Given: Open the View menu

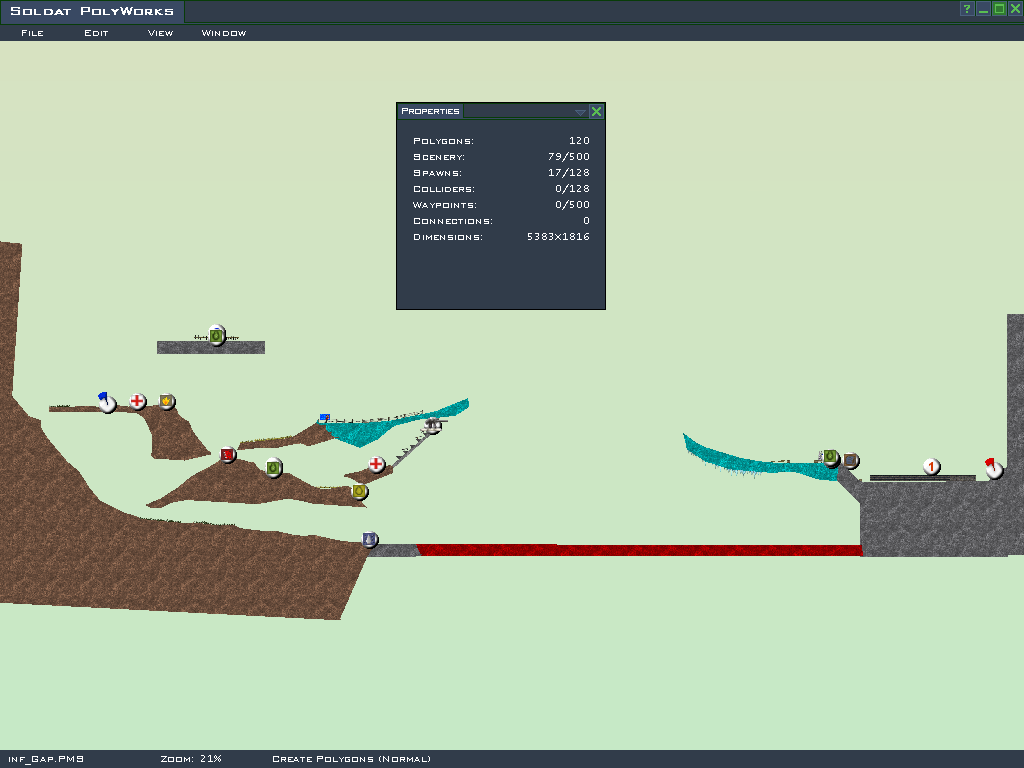Looking at the screenshot, I should (160, 33).
